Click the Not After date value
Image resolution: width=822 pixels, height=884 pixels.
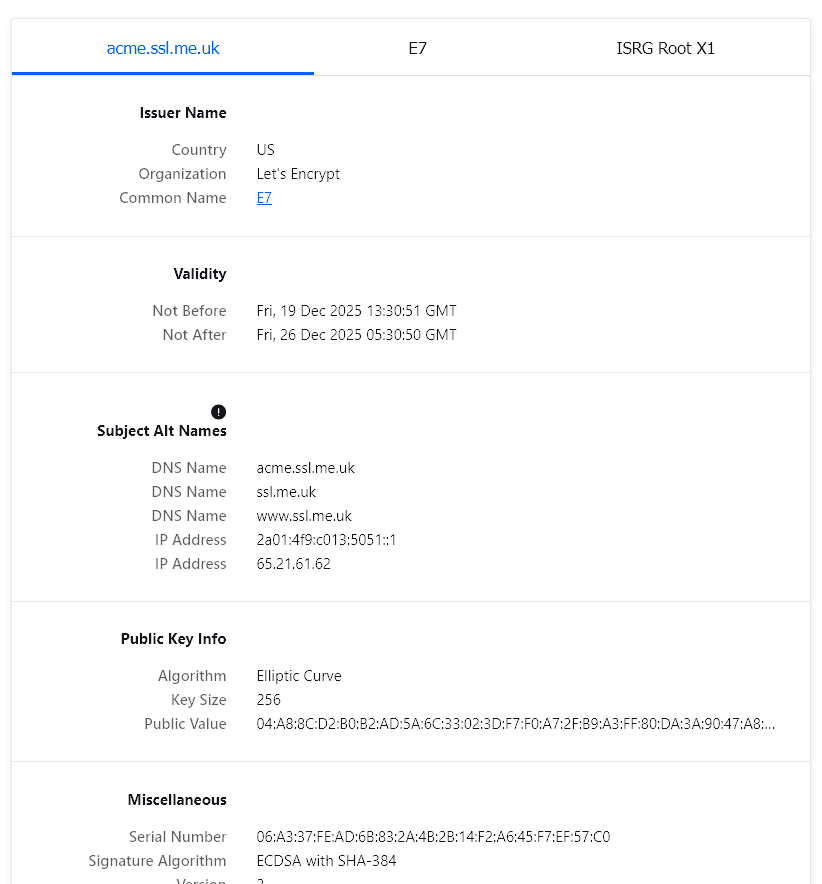pyautogui.click(x=356, y=335)
